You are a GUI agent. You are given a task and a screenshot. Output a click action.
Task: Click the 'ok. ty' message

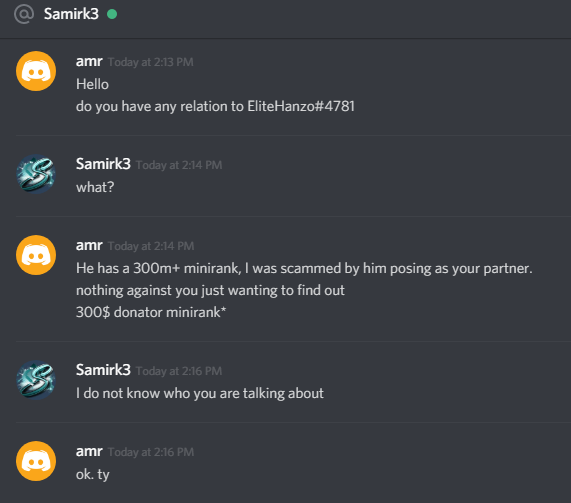click(x=92, y=475)
